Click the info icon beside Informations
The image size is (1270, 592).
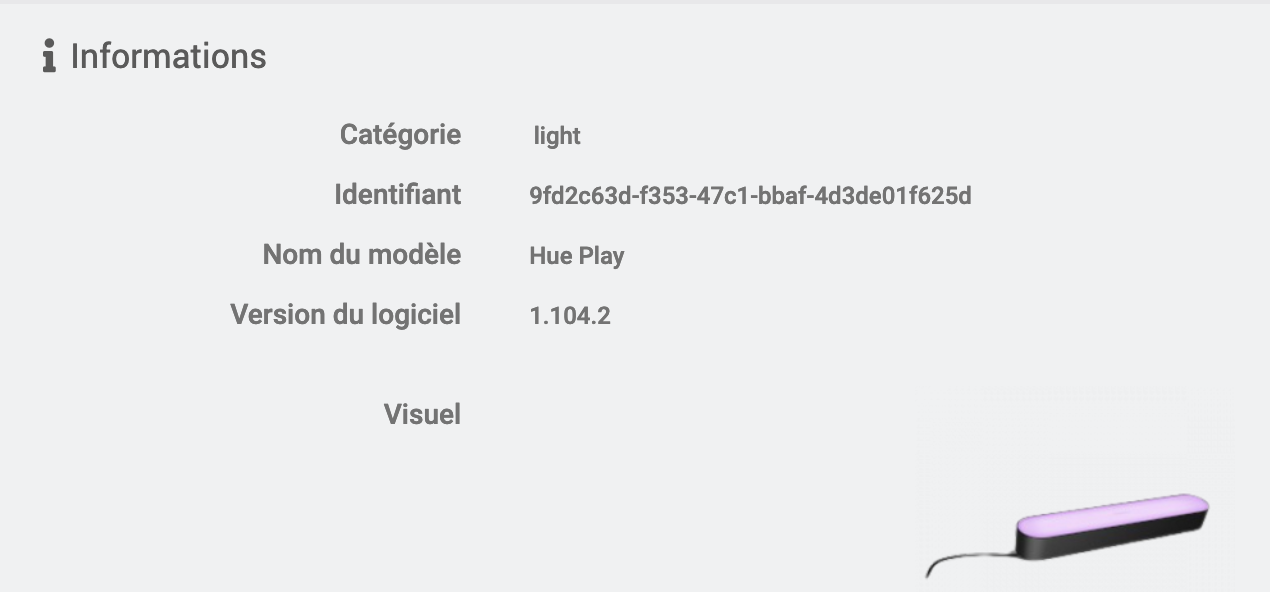[48, 56]
